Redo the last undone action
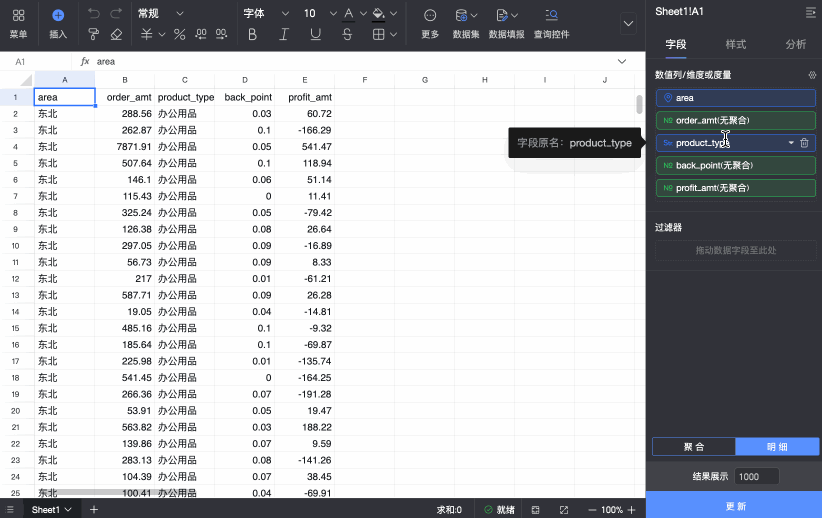822x518 pixels. 116,13
